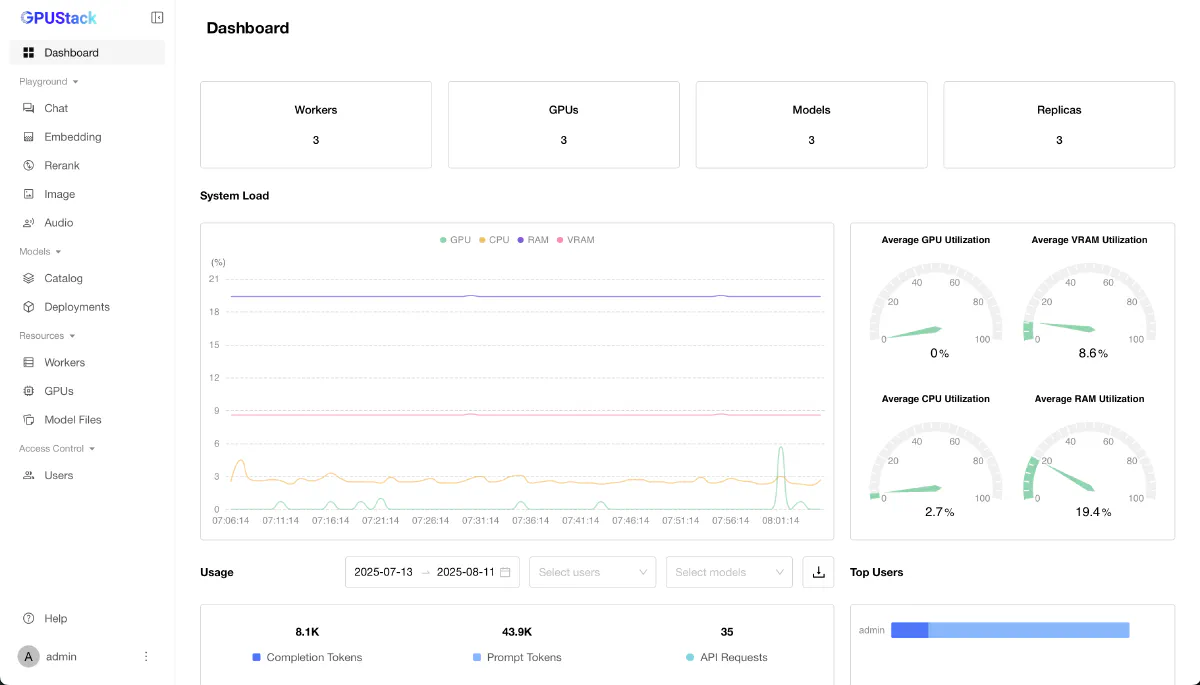The height and width of the screenshot is (685, 1200).
Task: Toggle CPU series in chart legend
Action: (x=494, y=240)
